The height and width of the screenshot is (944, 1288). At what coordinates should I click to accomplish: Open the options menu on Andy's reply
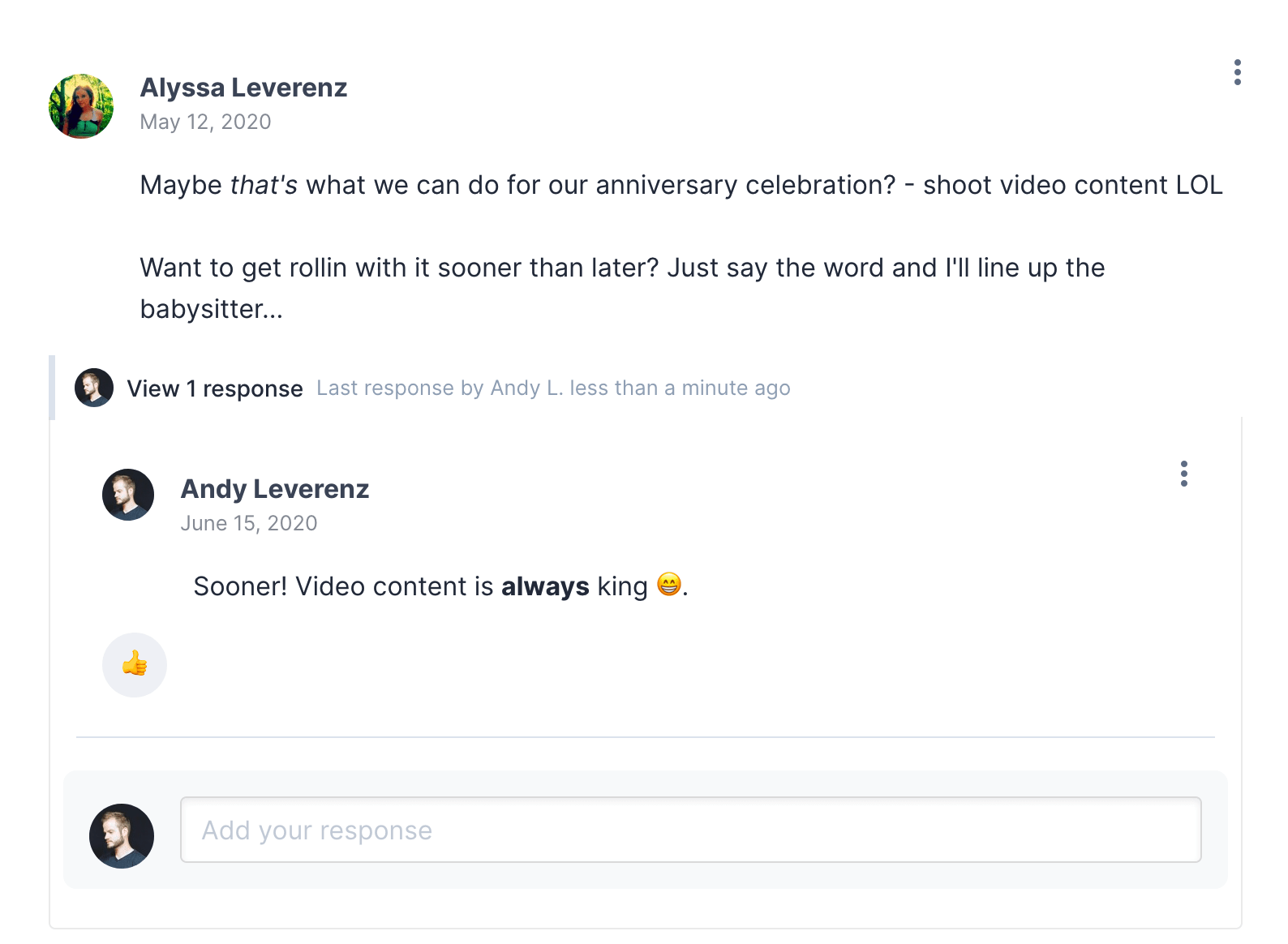1183,474
